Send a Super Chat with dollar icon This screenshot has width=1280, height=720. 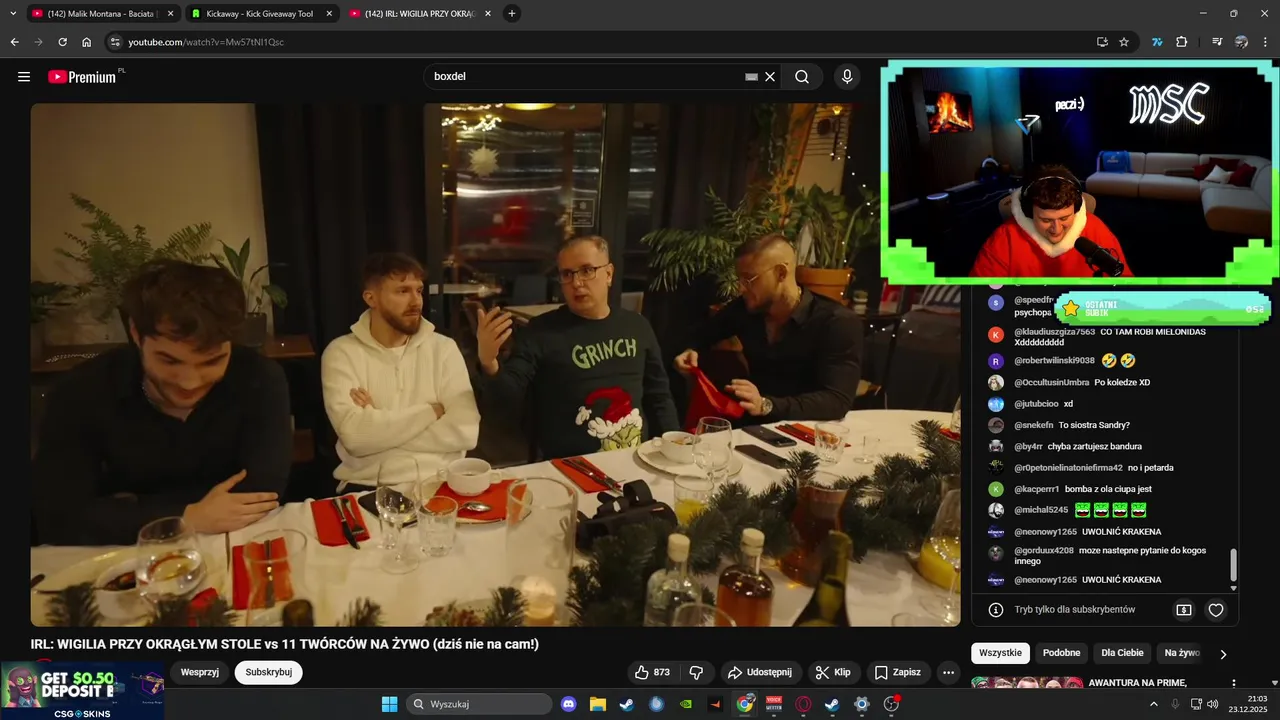click(x=1184, y=609)
